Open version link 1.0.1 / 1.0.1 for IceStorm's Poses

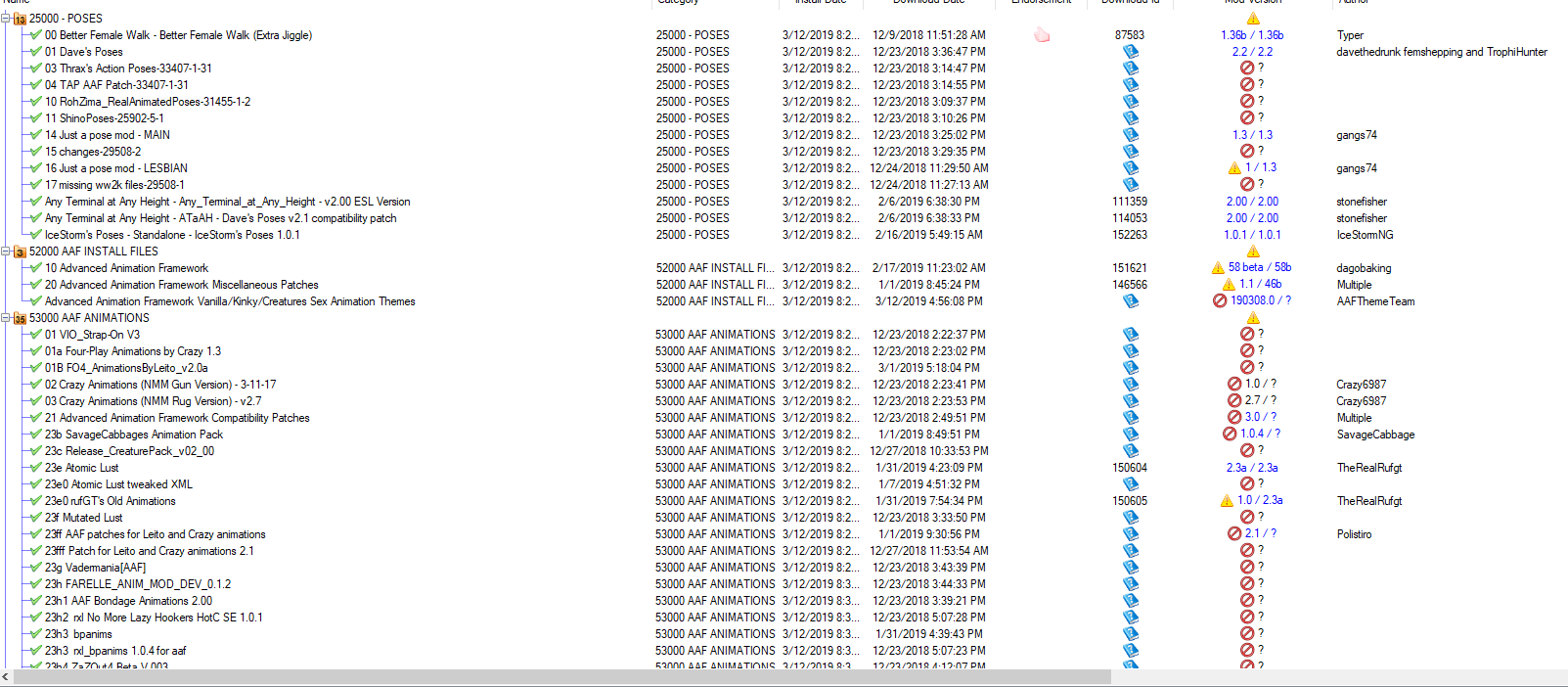(x=1252, y=235)
